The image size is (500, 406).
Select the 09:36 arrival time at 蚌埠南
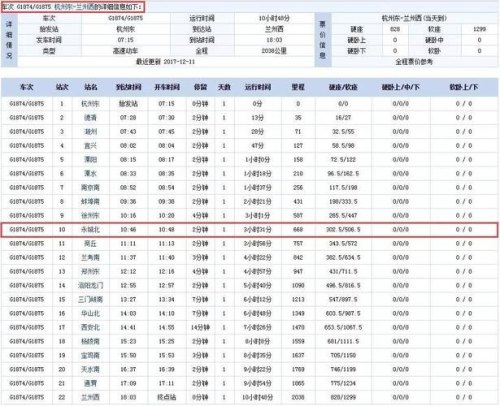(x=128, y=202)
